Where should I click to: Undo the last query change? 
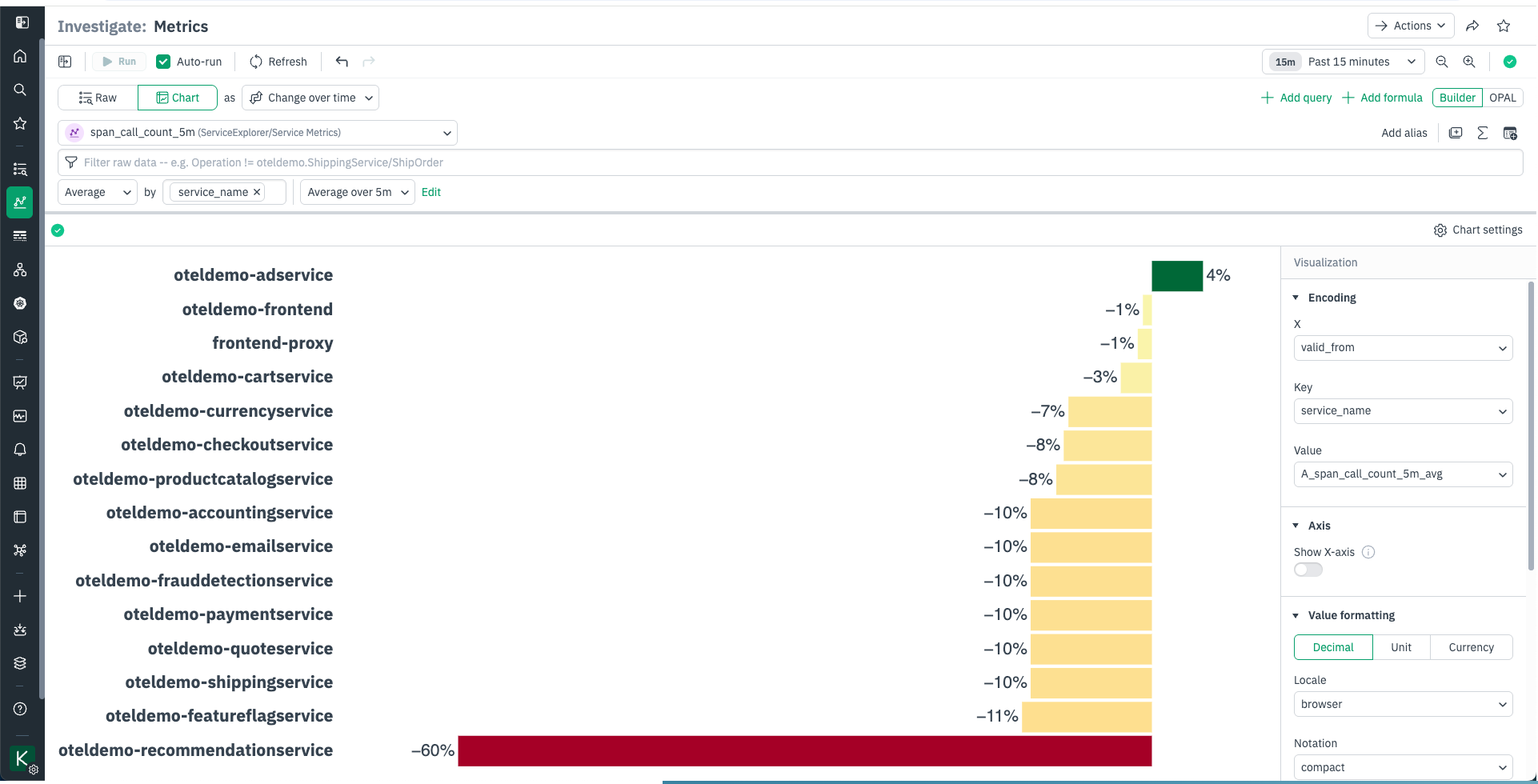tap(342, 62)
